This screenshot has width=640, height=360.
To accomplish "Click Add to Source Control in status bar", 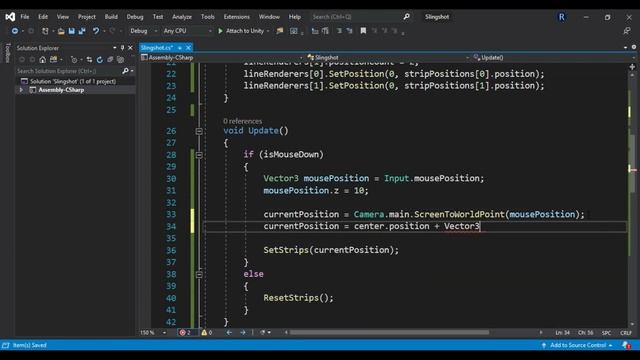I will pyautogui.click(x=578, y=345).
